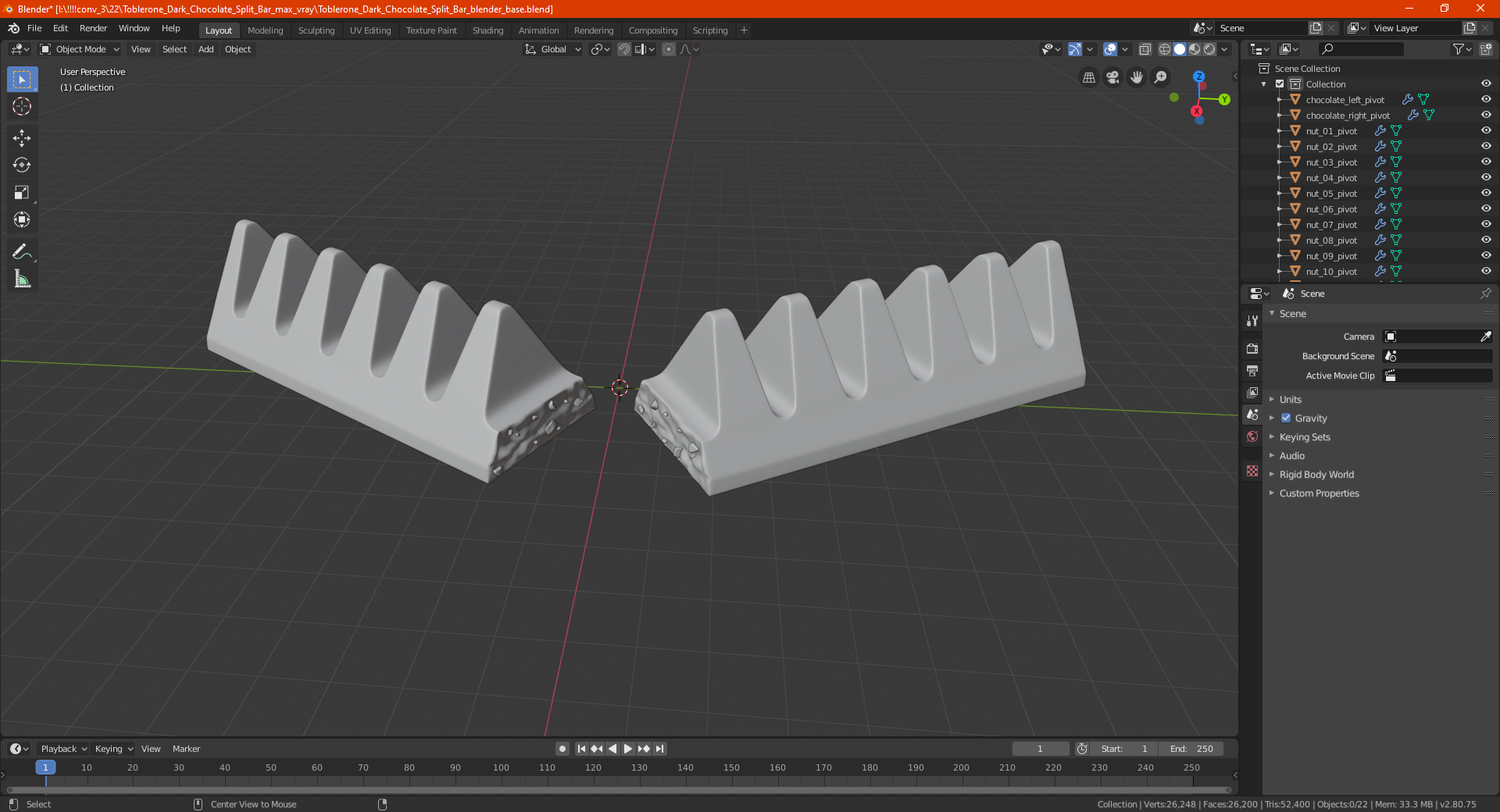Switch to wireframe viewport shading
This screenshot has height=812, width=1500.
(1164, 49)
